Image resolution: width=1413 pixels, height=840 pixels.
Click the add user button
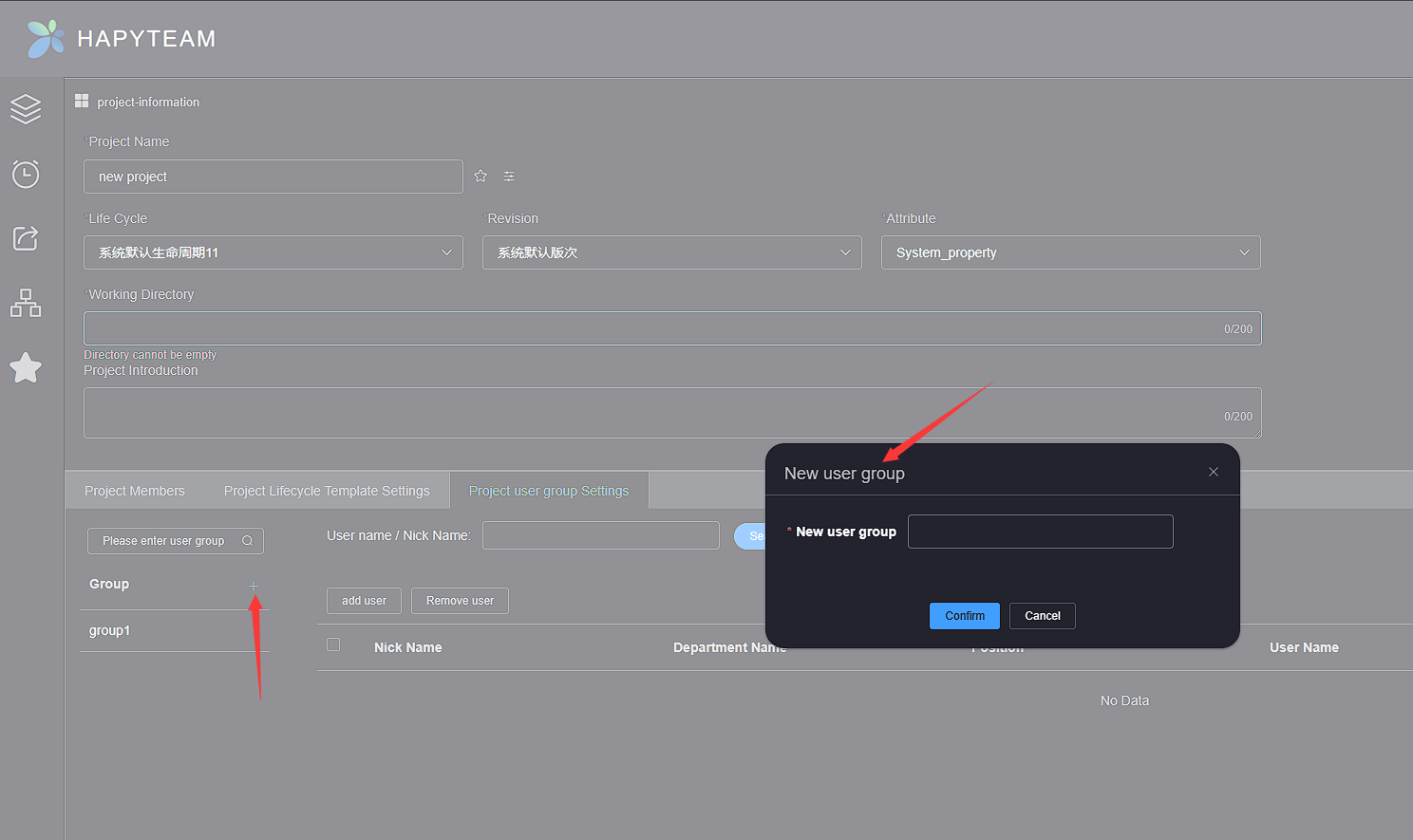tap(364, 601)
